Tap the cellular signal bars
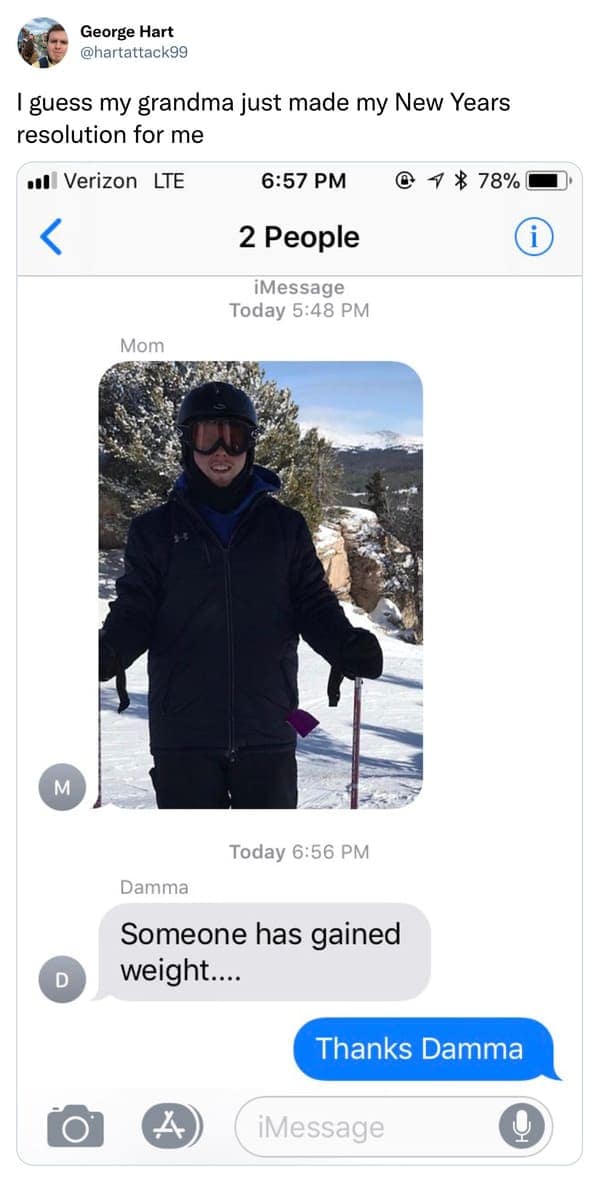This screenshot has width=599, height=1182. [41, 182]
